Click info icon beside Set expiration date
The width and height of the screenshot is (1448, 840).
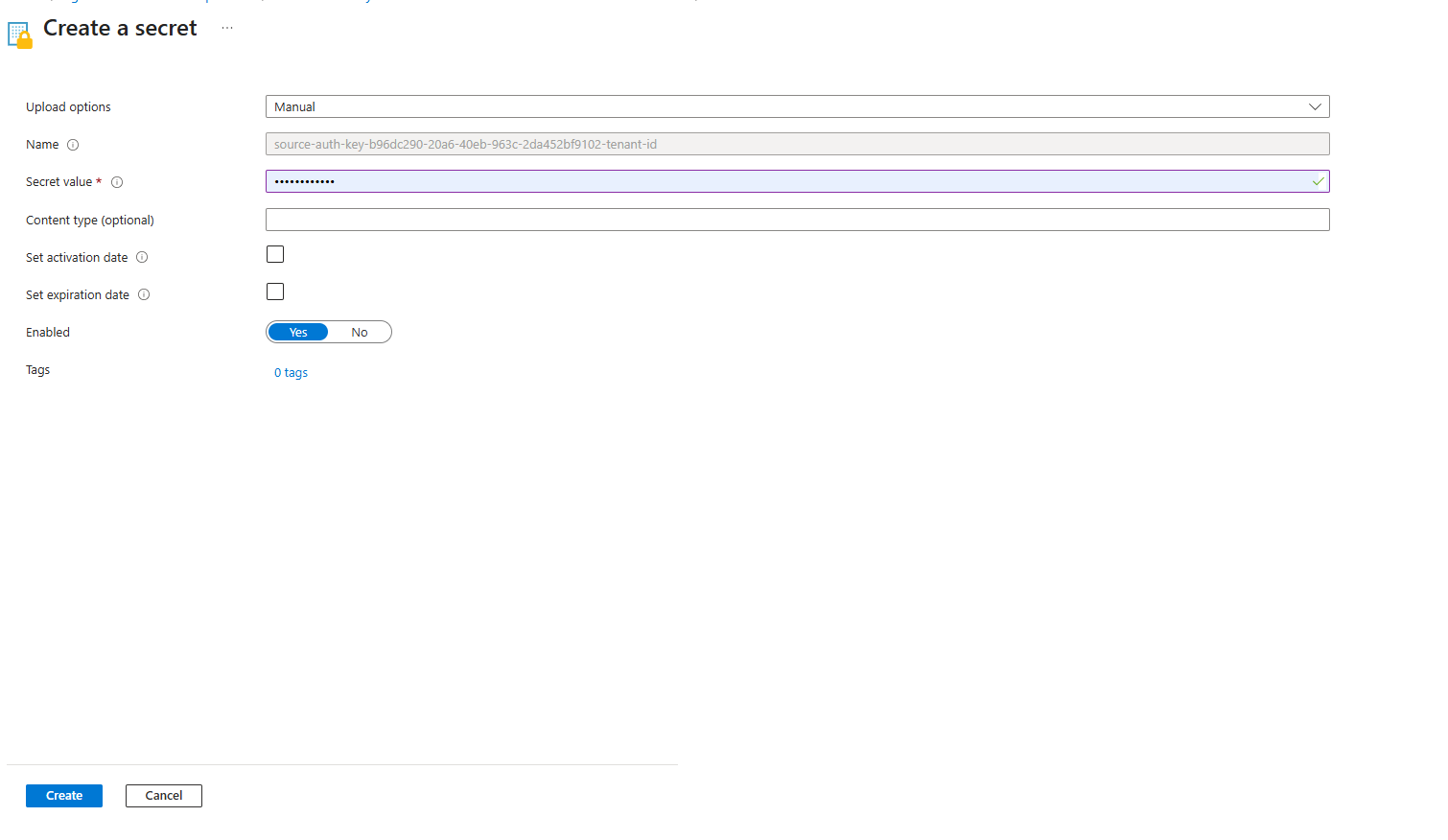(x=144, y=294)
